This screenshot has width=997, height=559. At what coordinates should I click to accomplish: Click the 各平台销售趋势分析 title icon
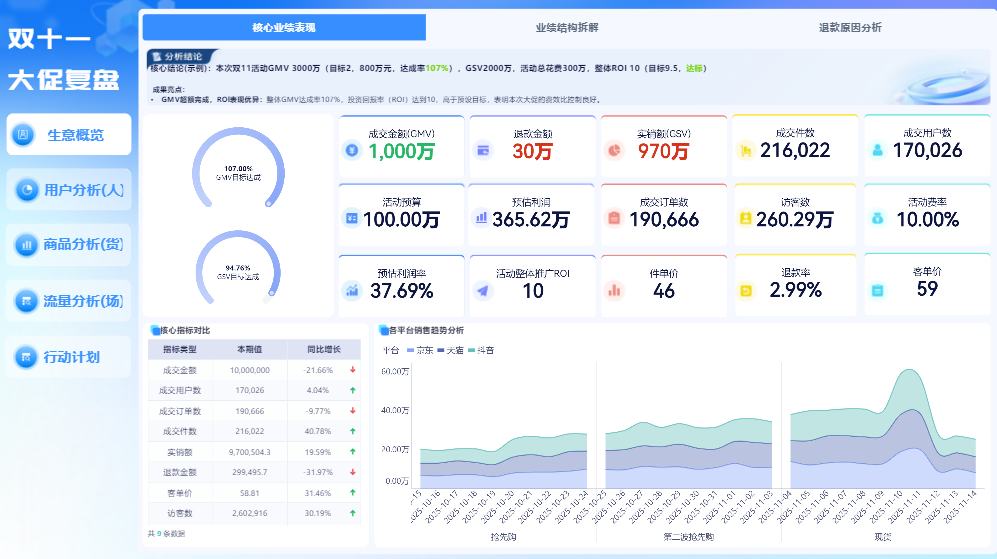point(383,330)
